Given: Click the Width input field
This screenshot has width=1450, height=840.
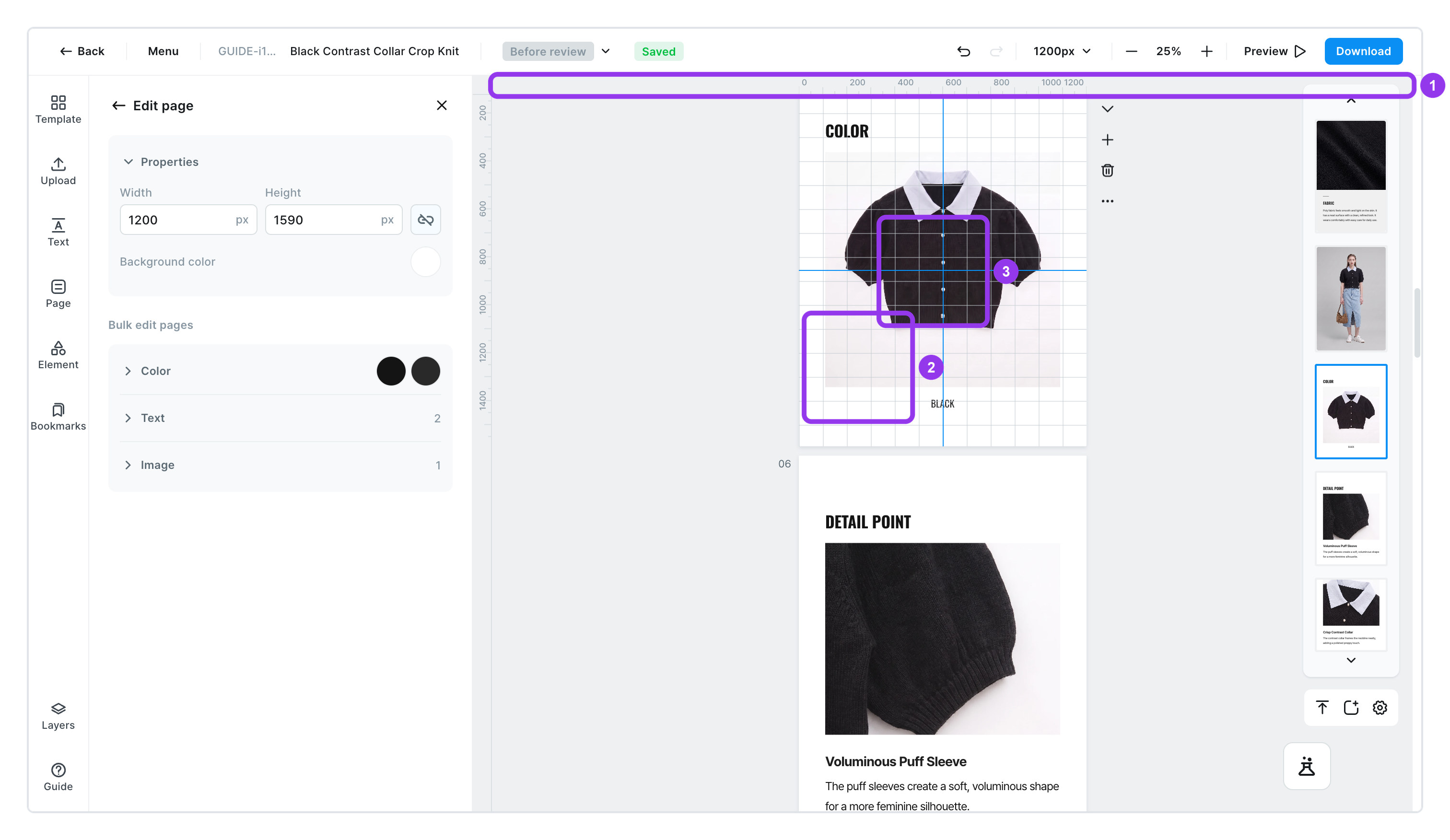Looking at the screenshot, I should point(188,220).
